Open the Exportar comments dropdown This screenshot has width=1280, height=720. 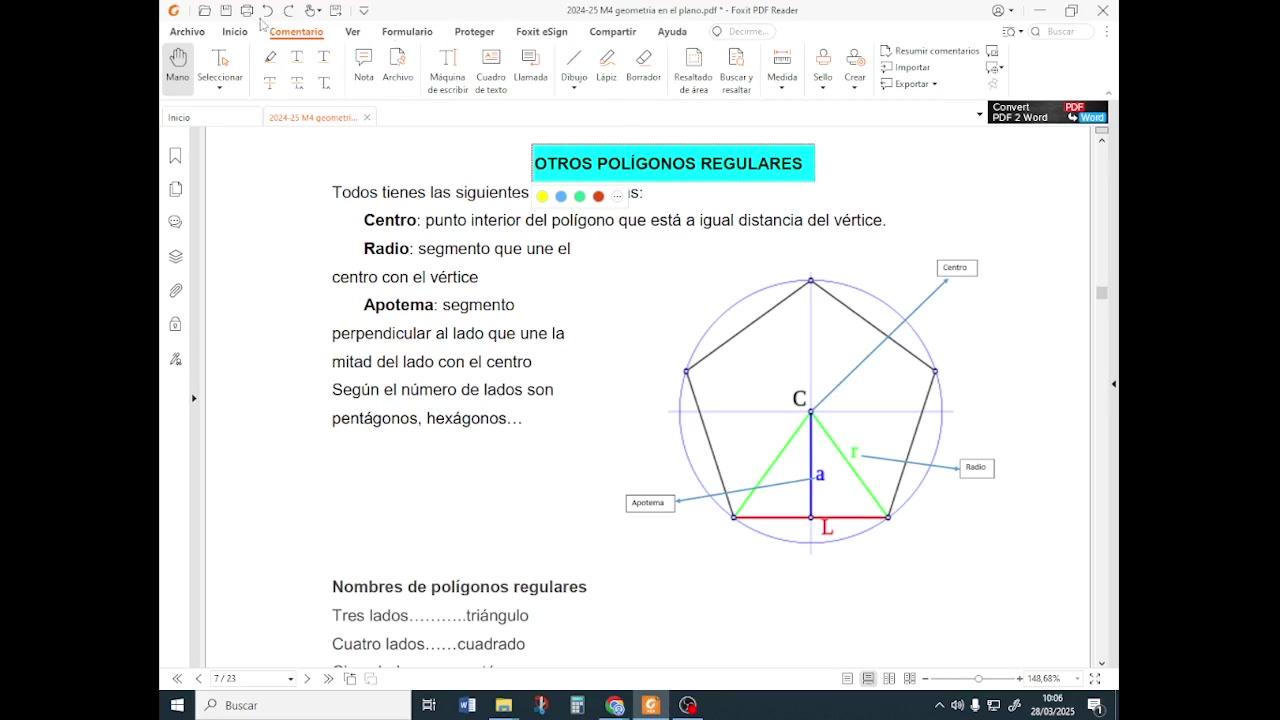pos(909,84)
